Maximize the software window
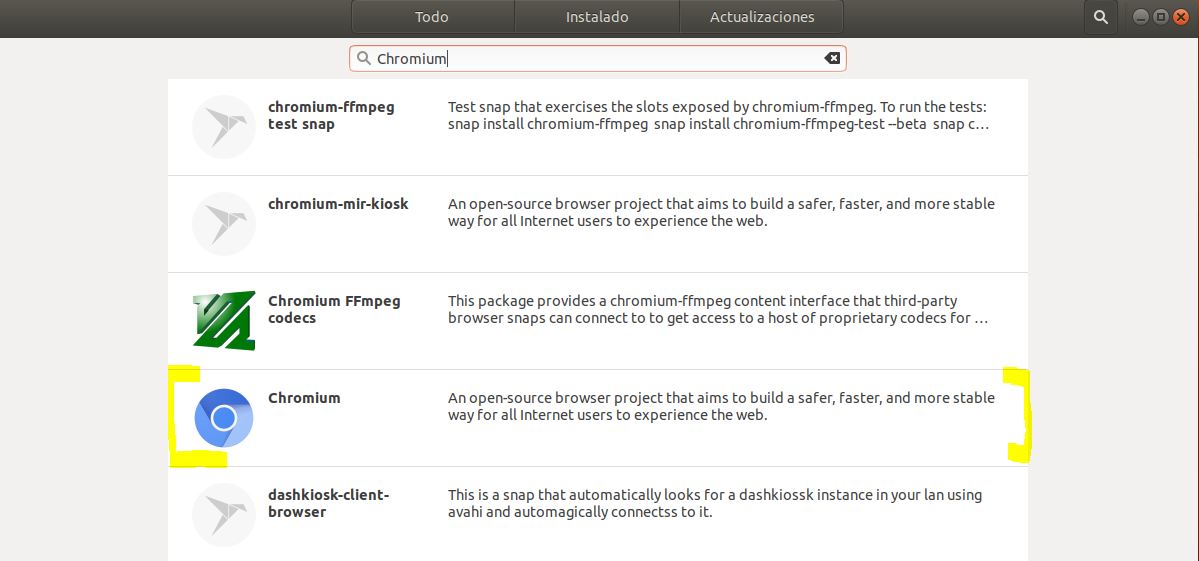The image size is (1199, 561). point(1161,17)
